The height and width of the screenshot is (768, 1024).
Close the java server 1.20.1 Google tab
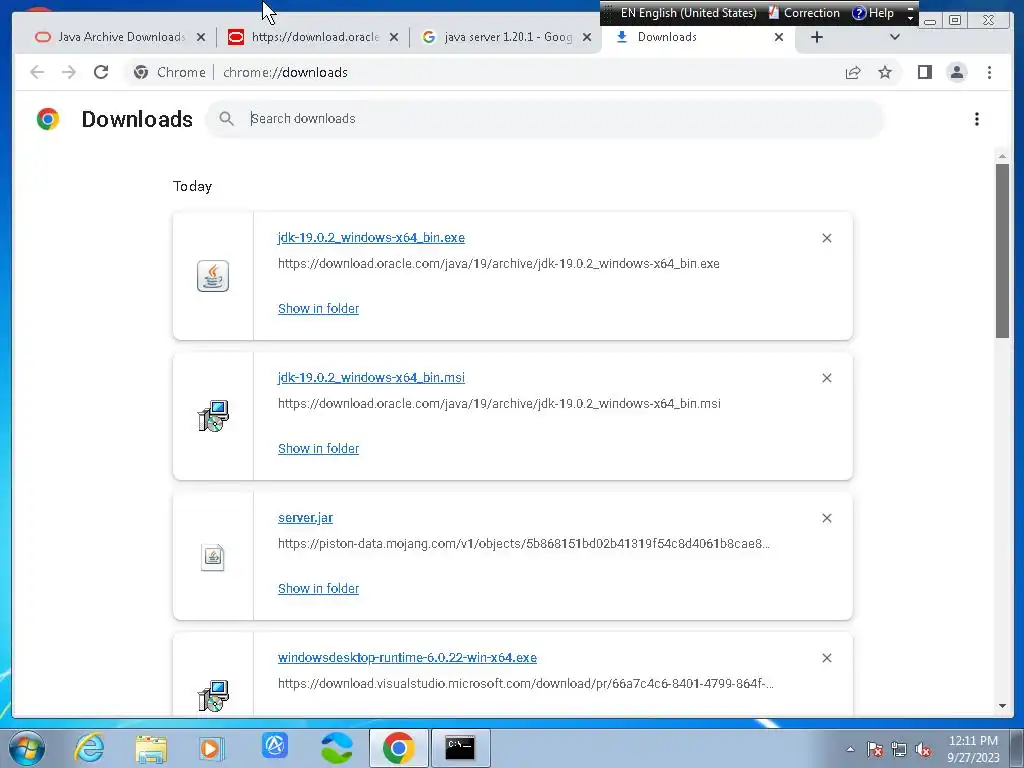point(587,37)
